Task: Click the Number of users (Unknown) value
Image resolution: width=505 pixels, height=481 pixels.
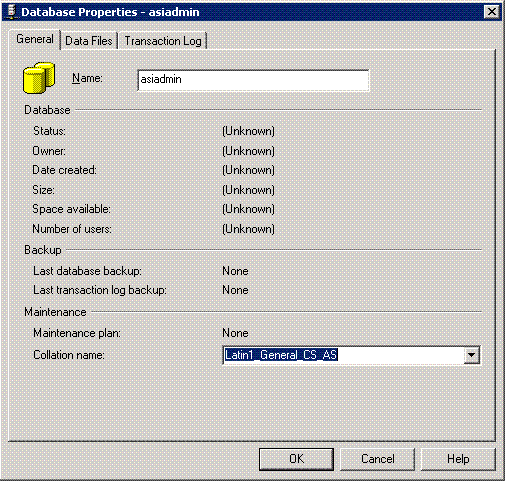Action: point(248,229)
